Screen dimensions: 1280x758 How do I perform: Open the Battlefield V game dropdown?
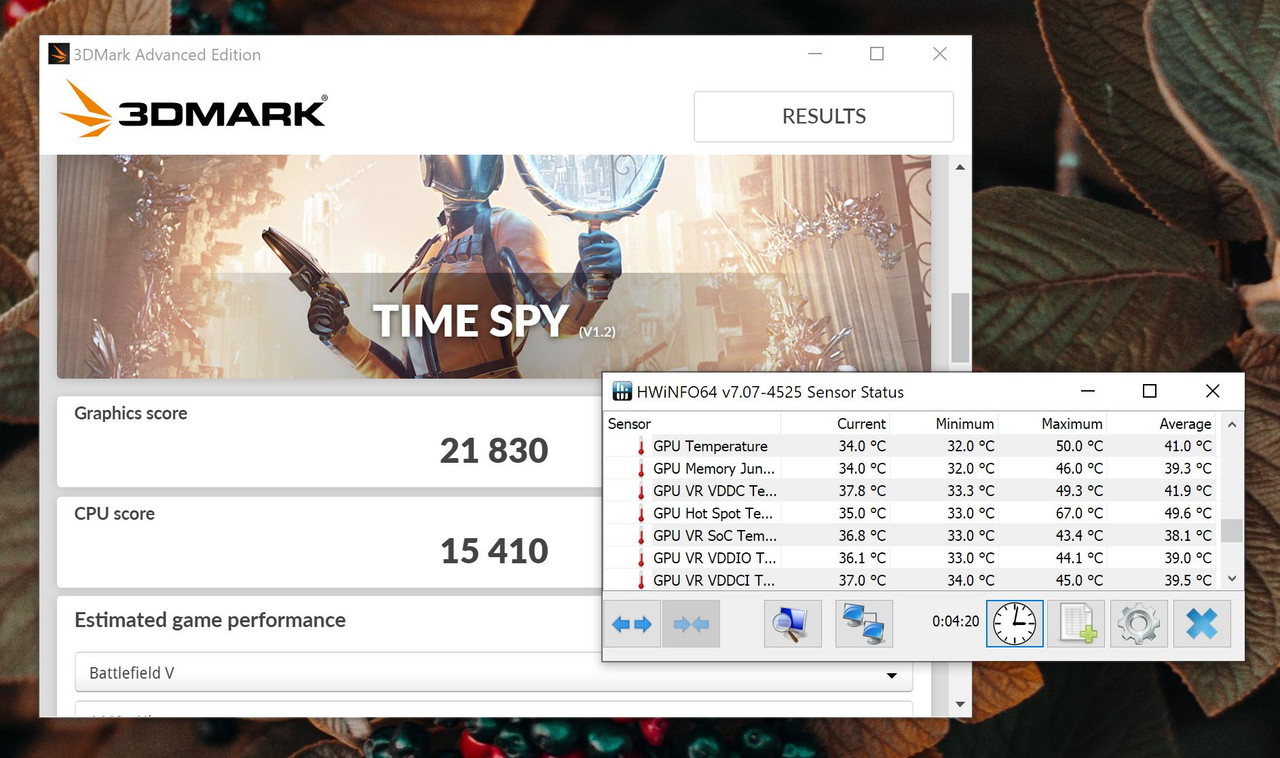(x=494, y=673)
